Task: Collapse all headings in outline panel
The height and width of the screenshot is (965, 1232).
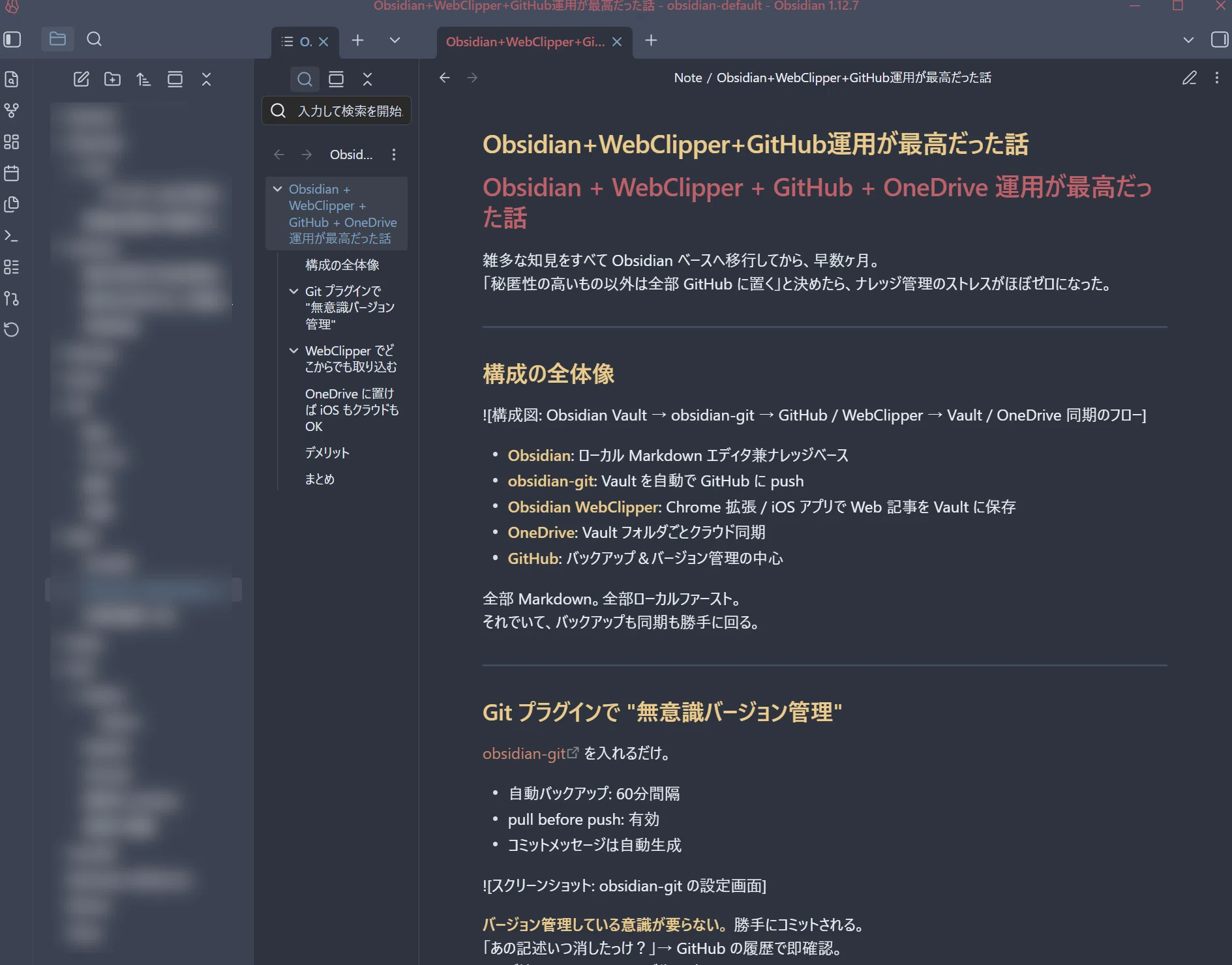Action: pos(367,80)
